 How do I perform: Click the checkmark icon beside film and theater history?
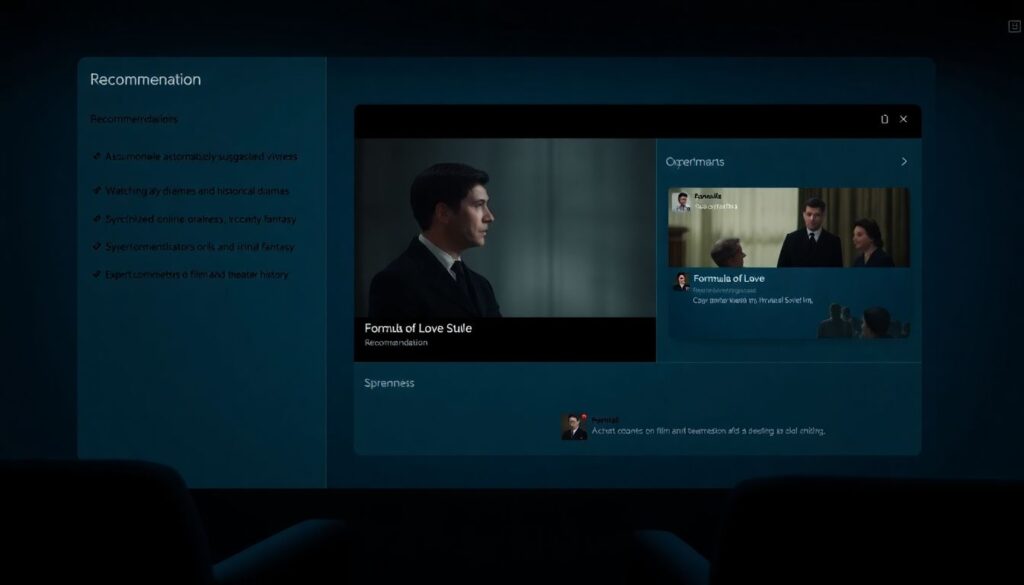(97, 274)
